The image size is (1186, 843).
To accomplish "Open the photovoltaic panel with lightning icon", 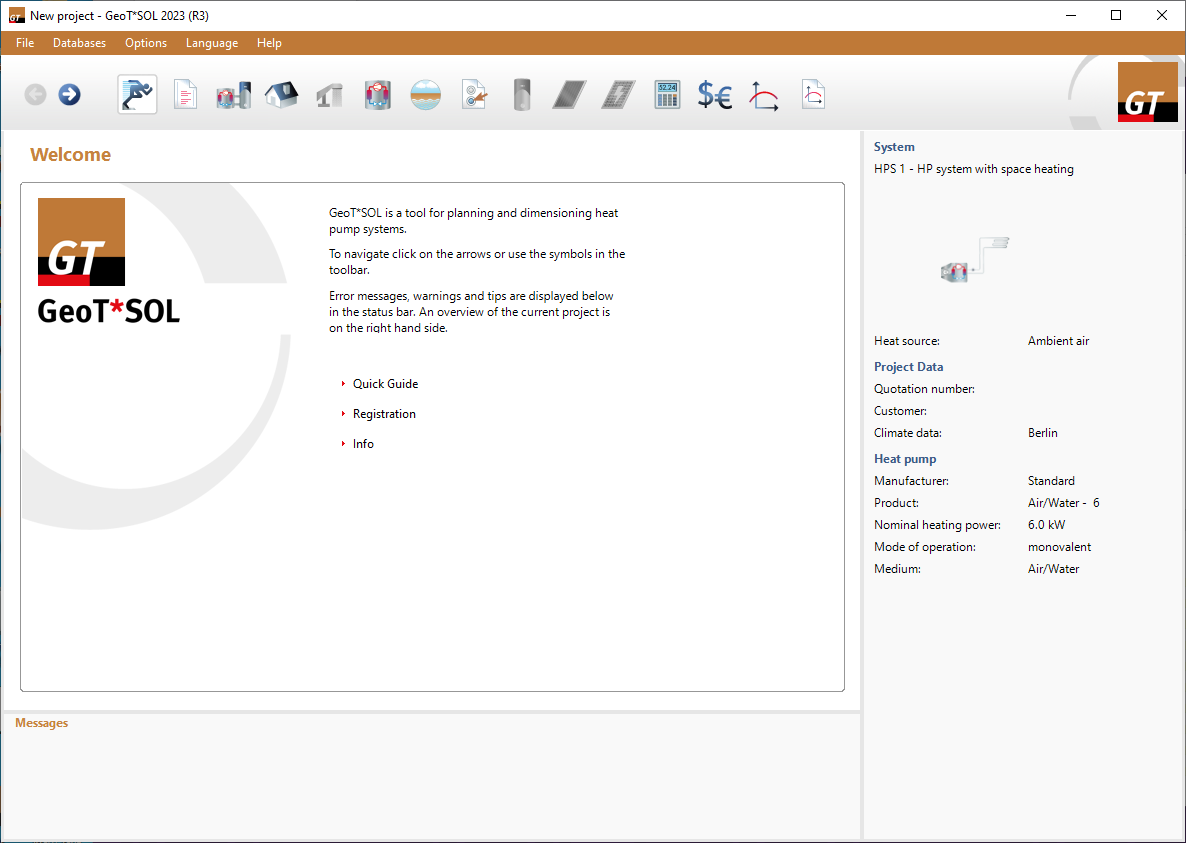I will 619,95.
